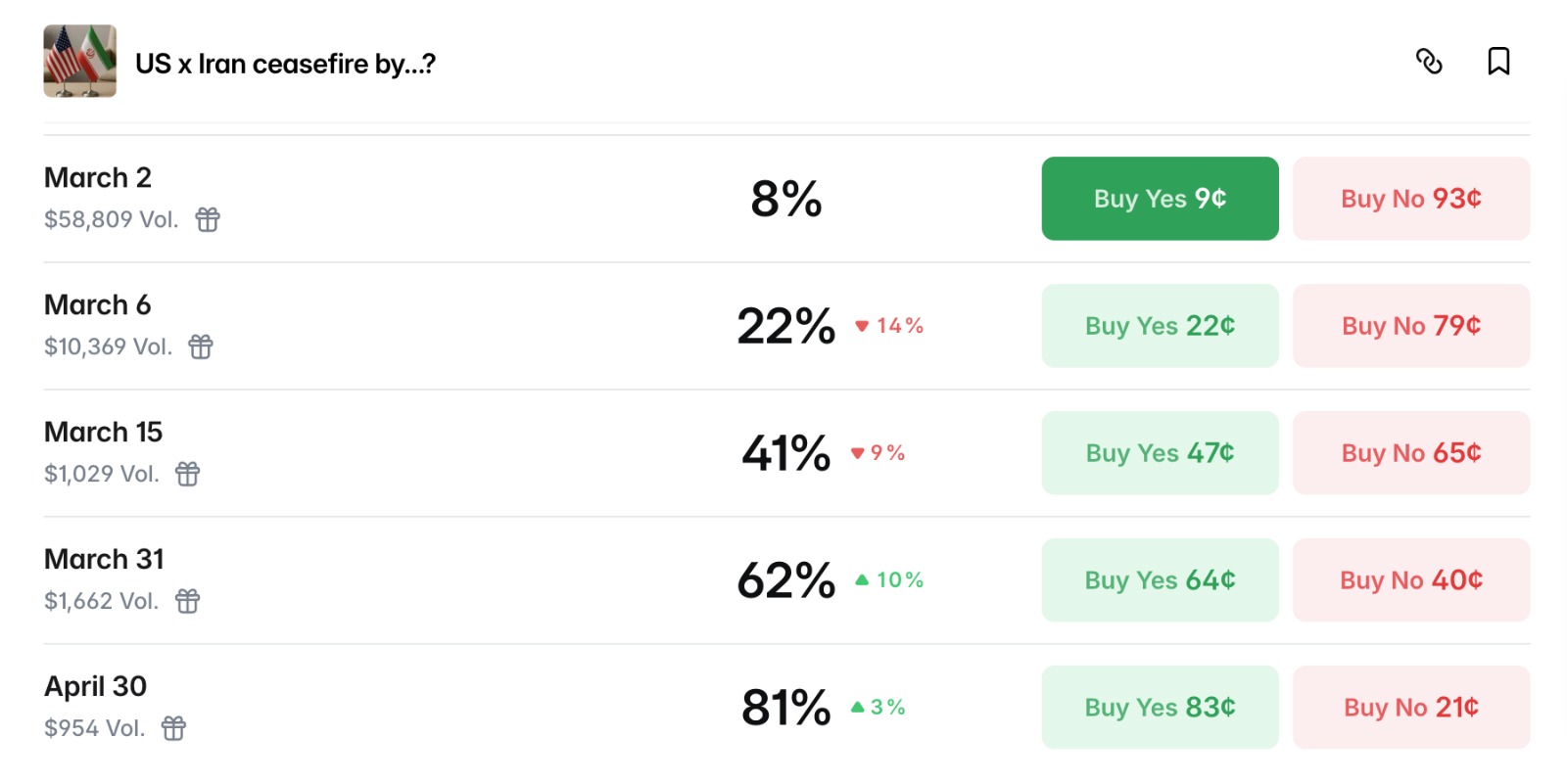Viewport: 1567px width, 784px height.
Task: Click the copy link icon
Action: [1429, 62]
